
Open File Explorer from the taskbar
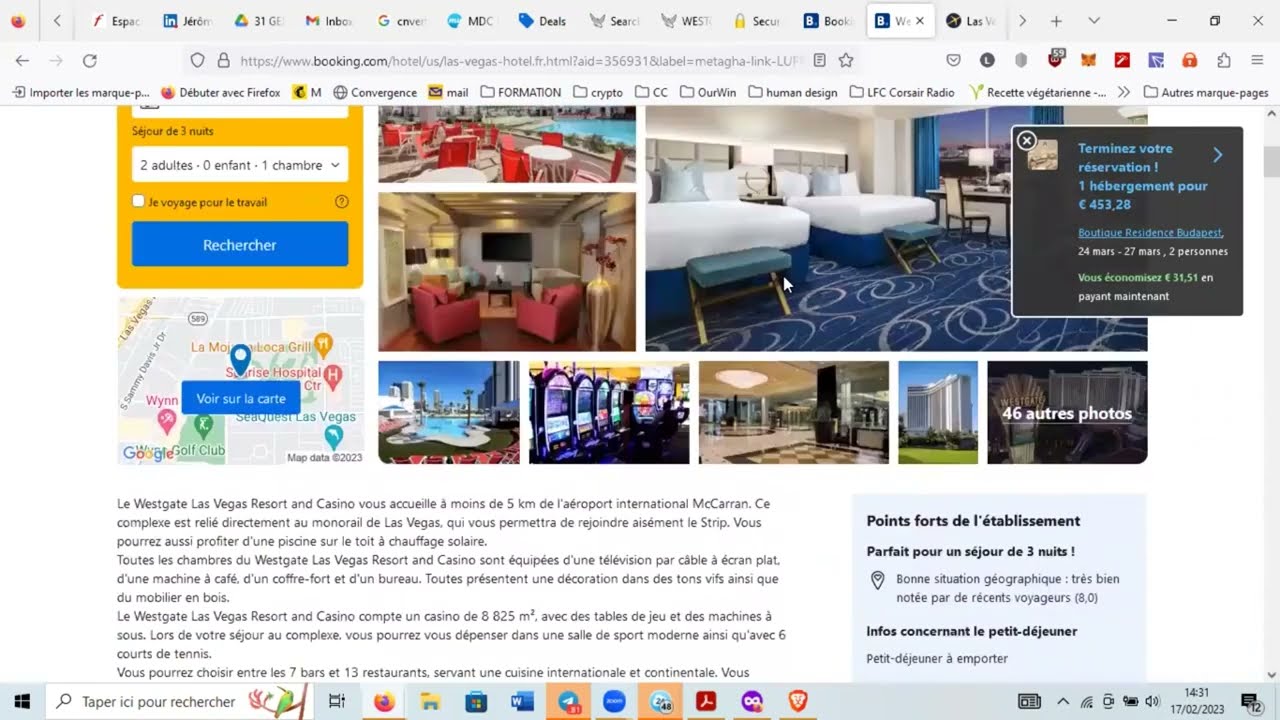point(430,701)
